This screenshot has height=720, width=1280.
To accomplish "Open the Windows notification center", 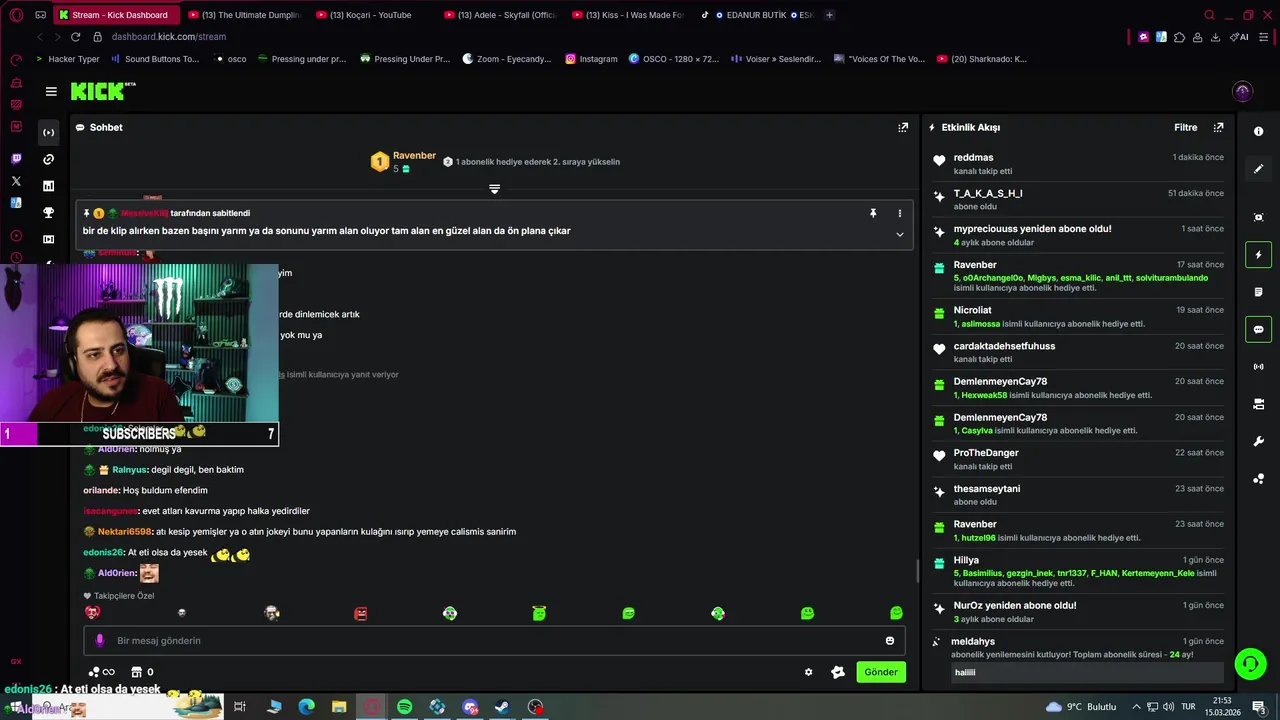I will [1259, 707].
